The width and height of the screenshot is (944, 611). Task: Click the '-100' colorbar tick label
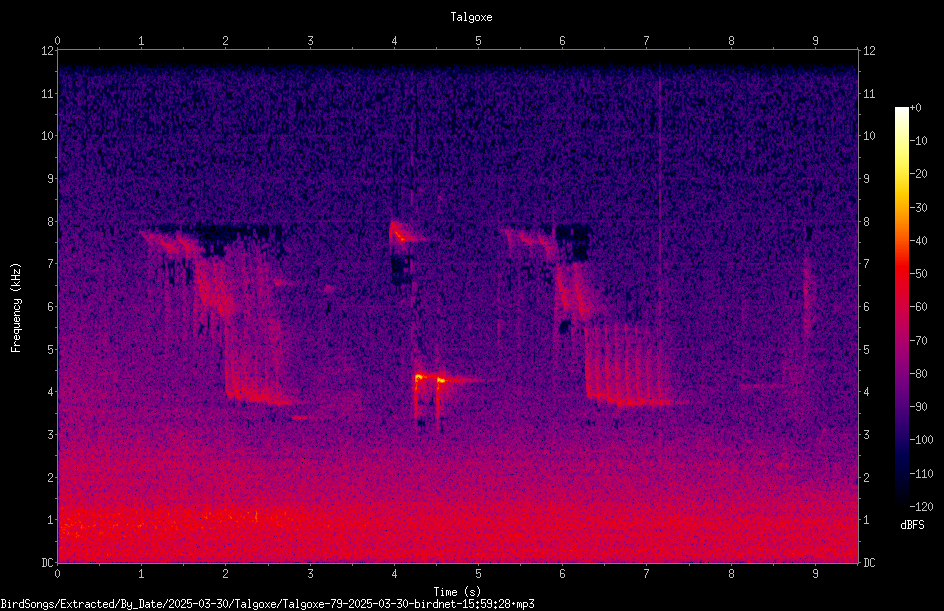(x=921, y=440)
